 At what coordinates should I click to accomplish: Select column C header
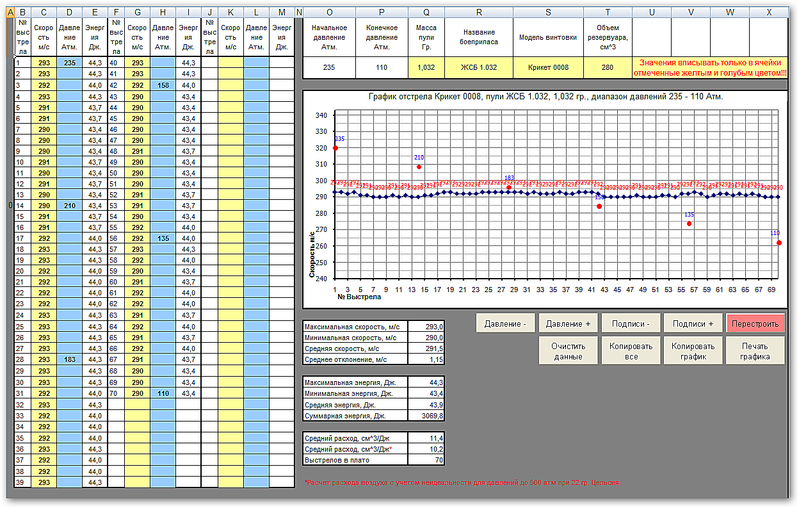[44, 12]
